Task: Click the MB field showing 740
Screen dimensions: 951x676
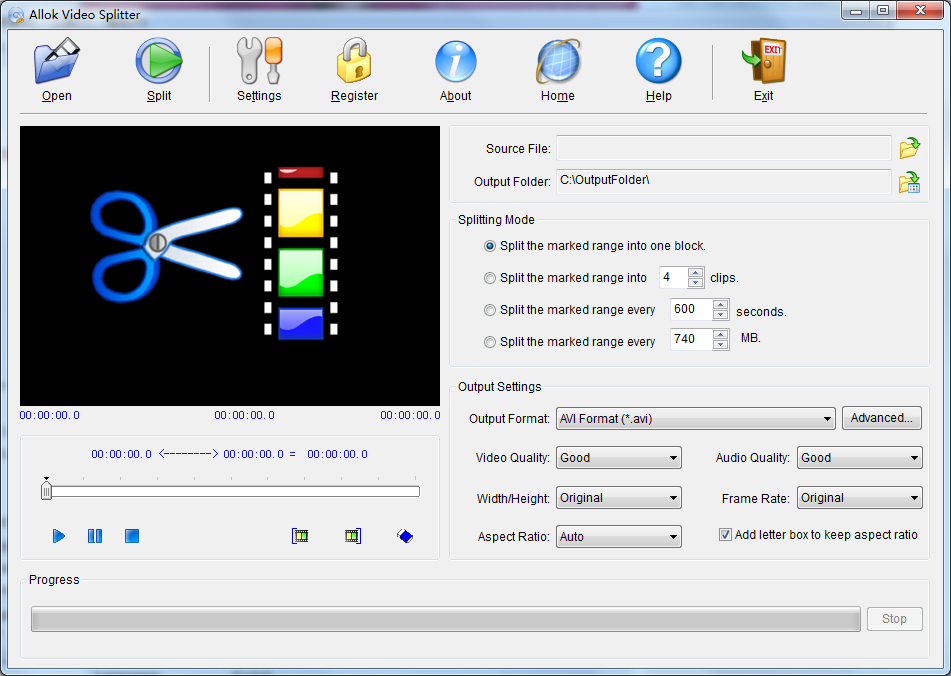Action: [692, 340]
